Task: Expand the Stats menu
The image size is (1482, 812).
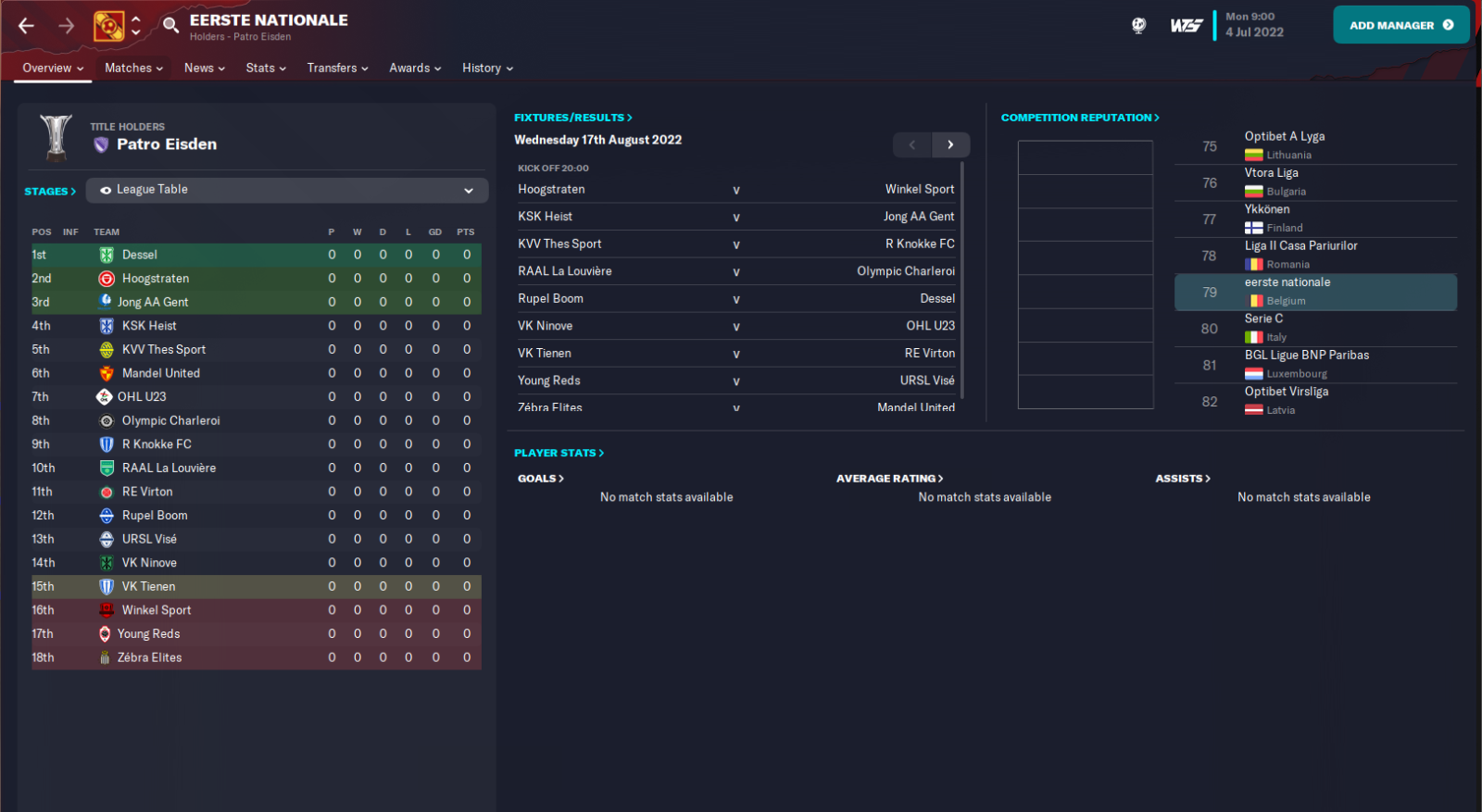Action: coord(266,68)
